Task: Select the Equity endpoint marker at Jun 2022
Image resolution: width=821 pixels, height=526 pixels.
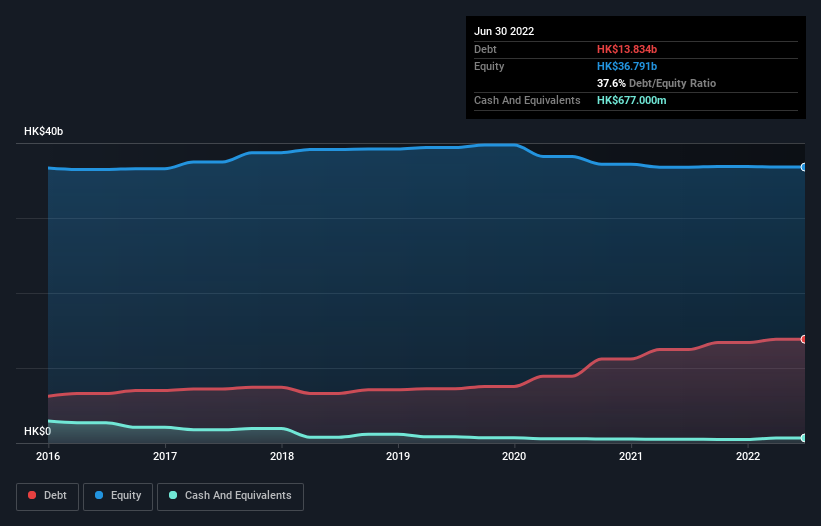Action: [x=804, y=167]
